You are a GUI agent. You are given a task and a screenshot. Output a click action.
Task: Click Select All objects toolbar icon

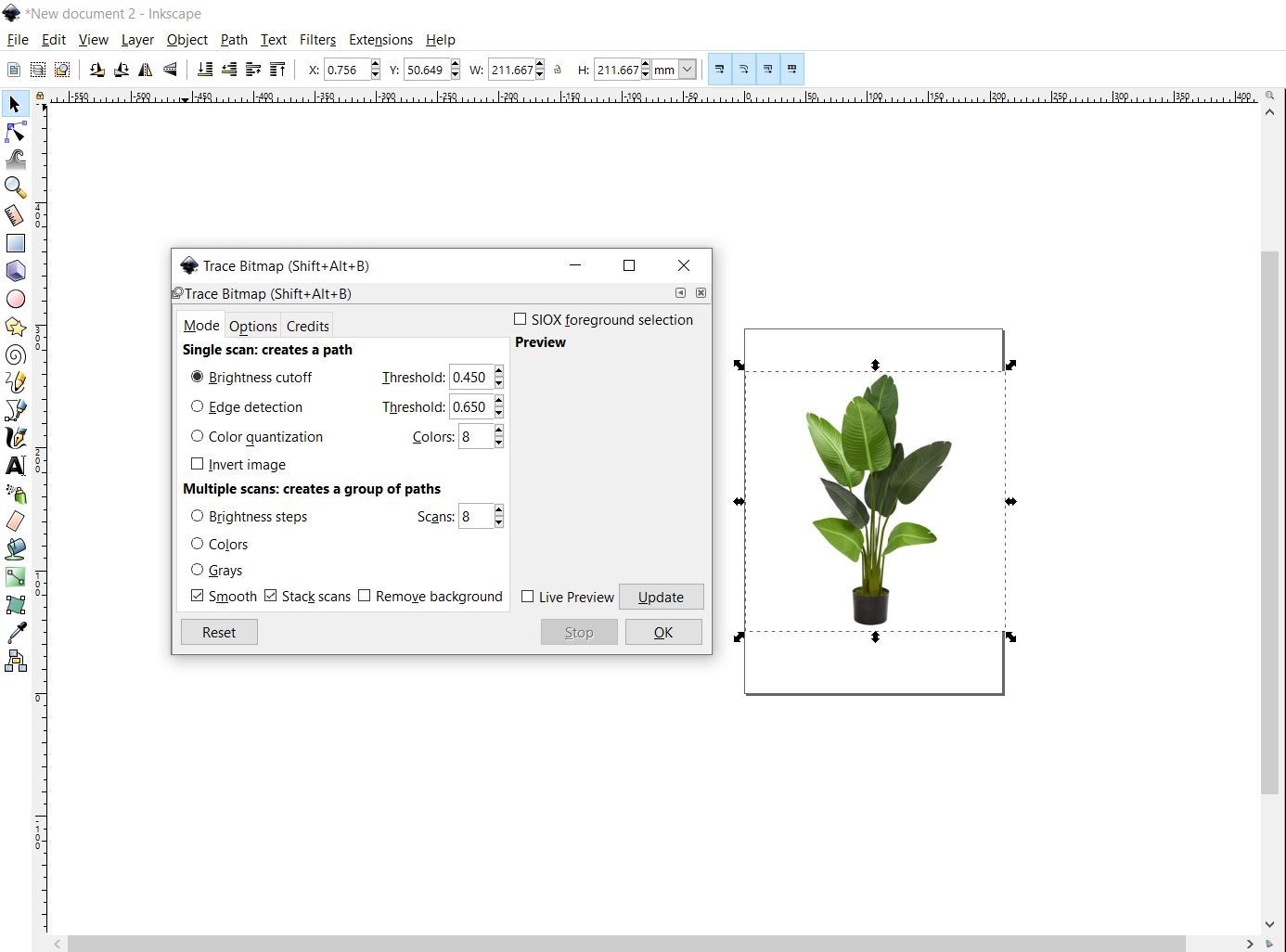point(14,70)
